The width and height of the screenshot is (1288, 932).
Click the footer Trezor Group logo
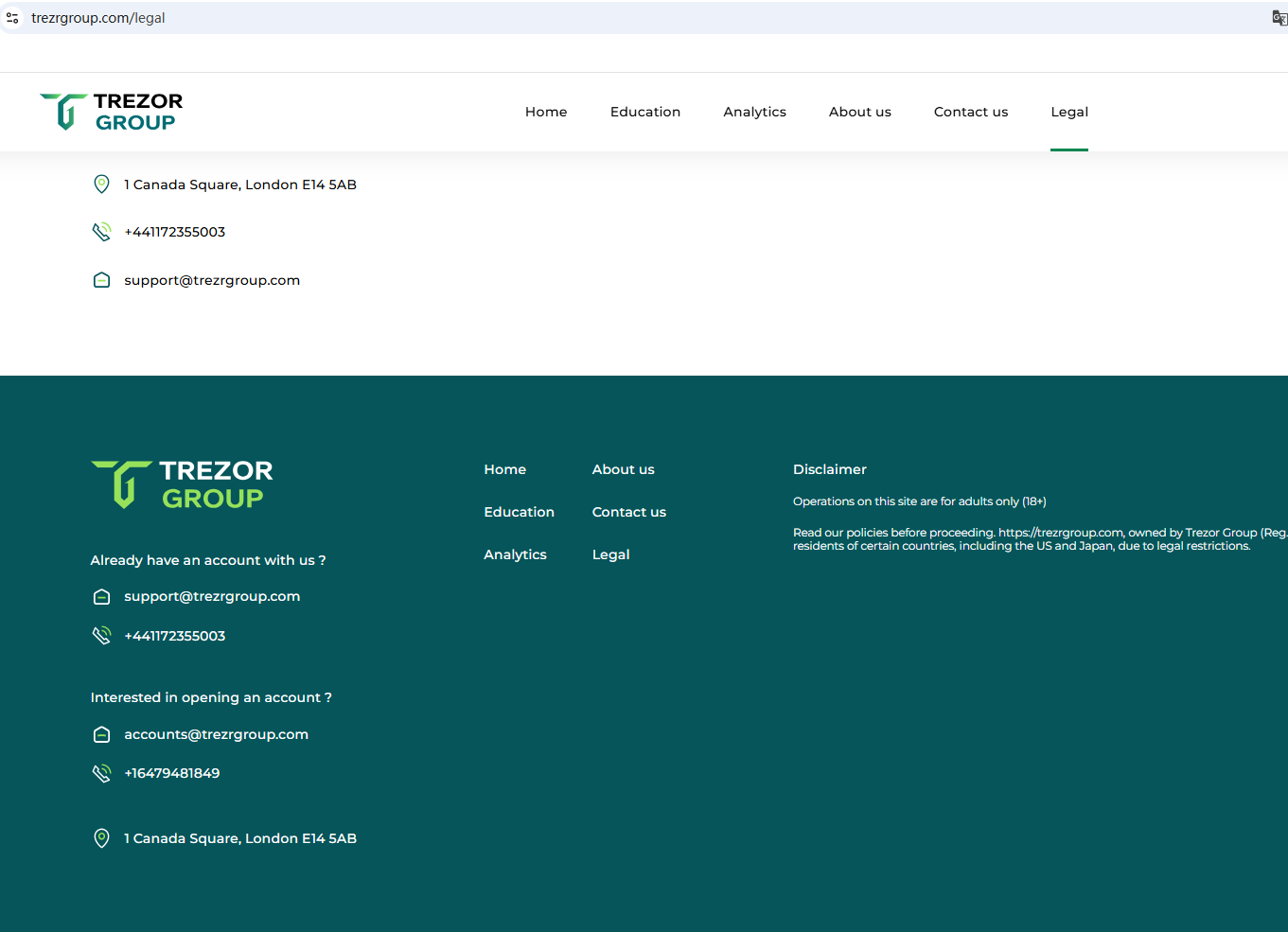[x=182, y=484]
